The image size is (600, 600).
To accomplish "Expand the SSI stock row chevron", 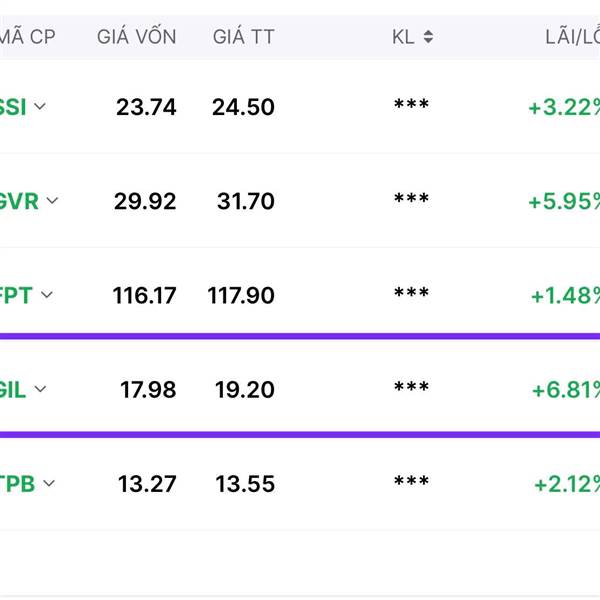I will pyautogui.click(x=40, y=106).
